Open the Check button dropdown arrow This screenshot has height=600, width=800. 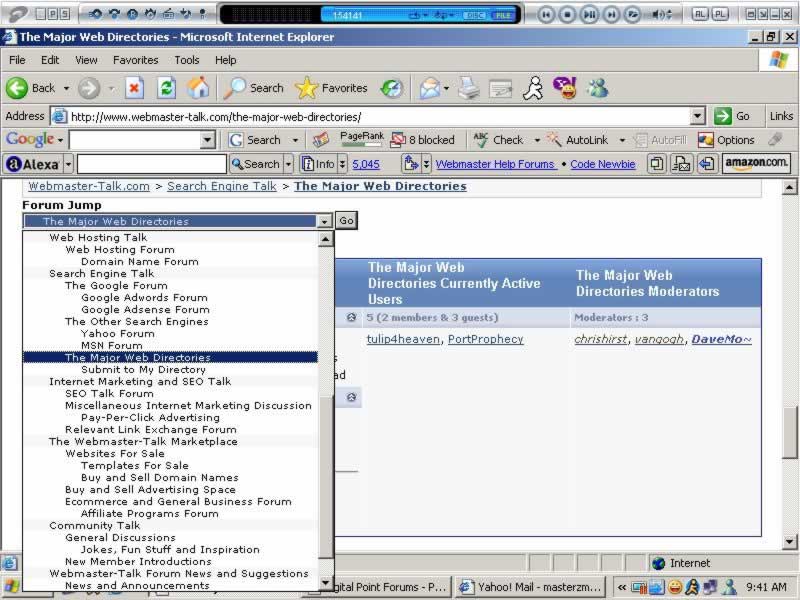pyautogui.click(x=537, y=140)
